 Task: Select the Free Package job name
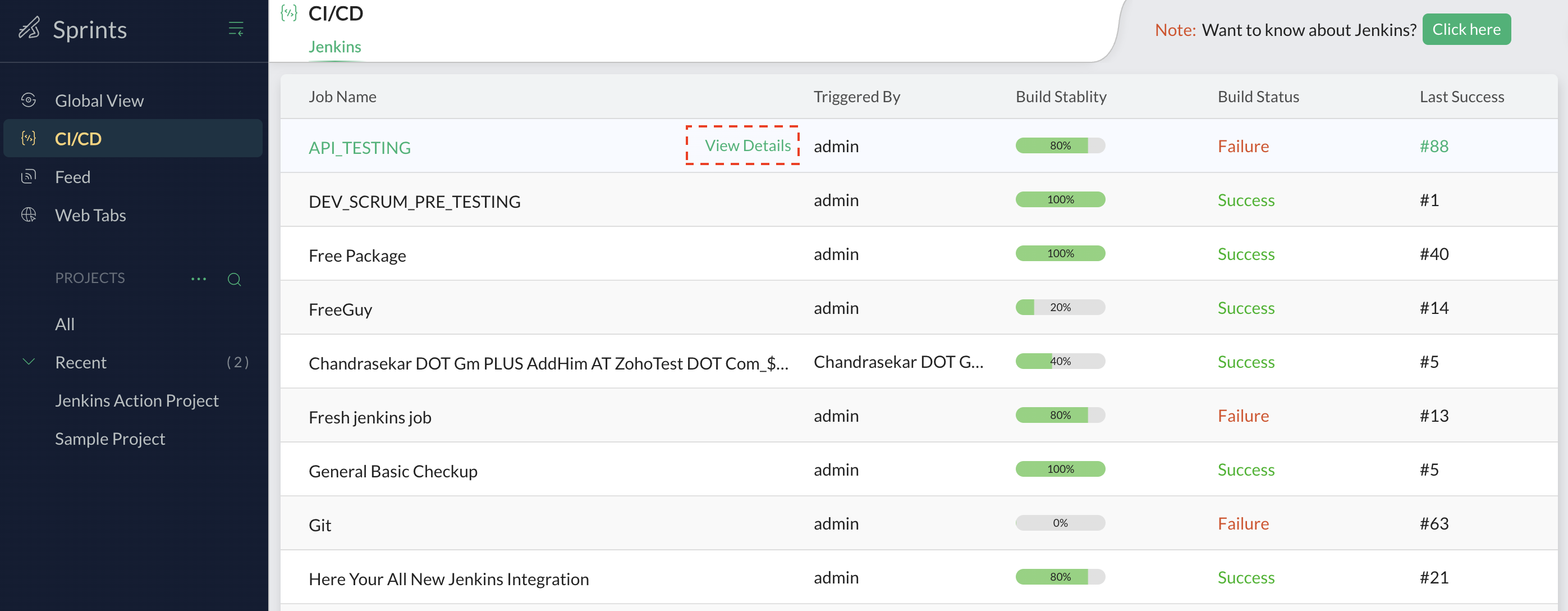click(357, 256)
